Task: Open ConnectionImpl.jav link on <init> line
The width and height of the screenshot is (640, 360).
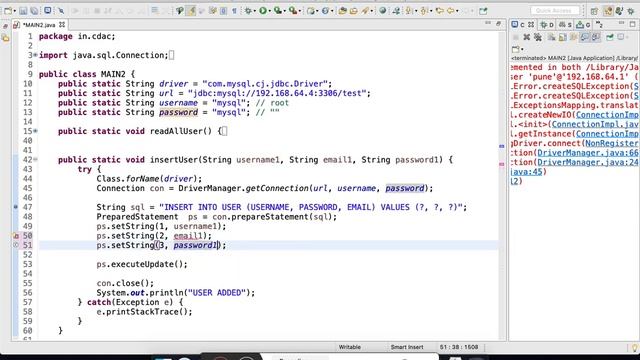Action: 596,124
